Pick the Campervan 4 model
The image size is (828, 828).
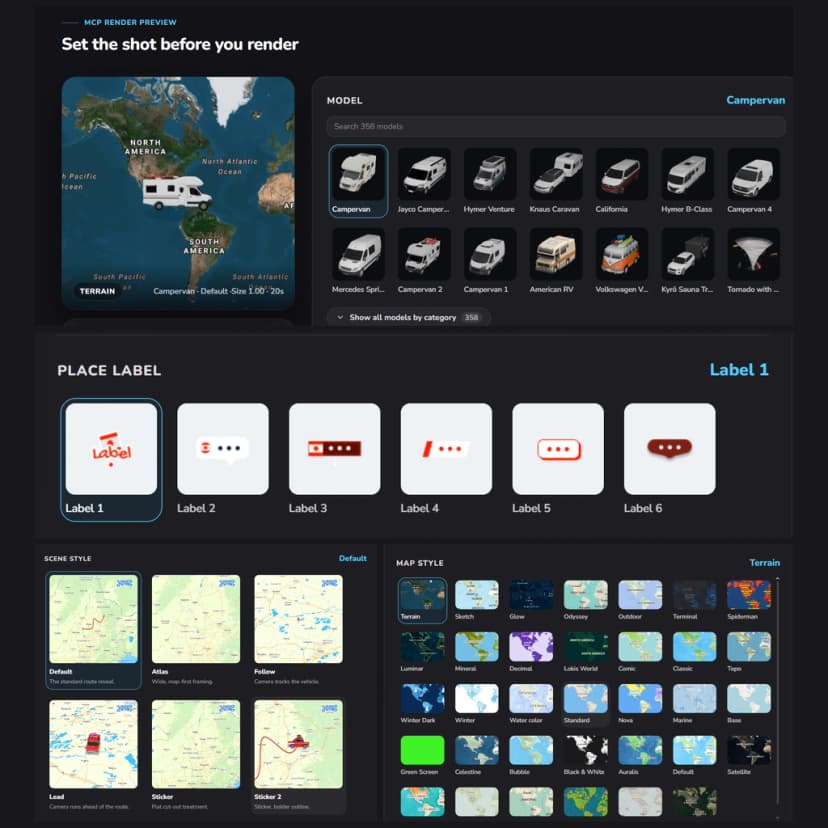pyautogui.click(x=754, y=174)
